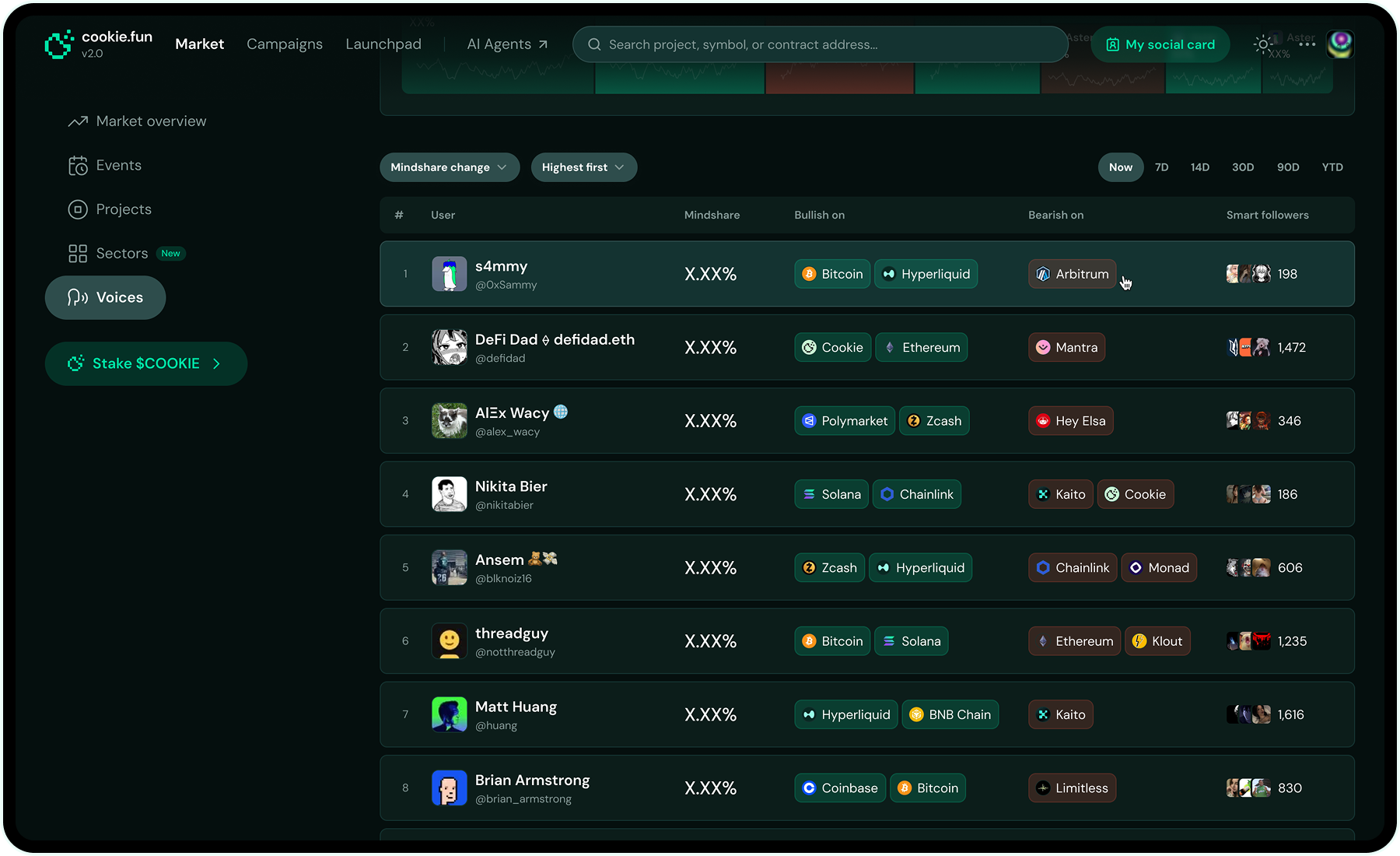
Task: Go to Sectors in sidebar
Action: tap(127, 254)
